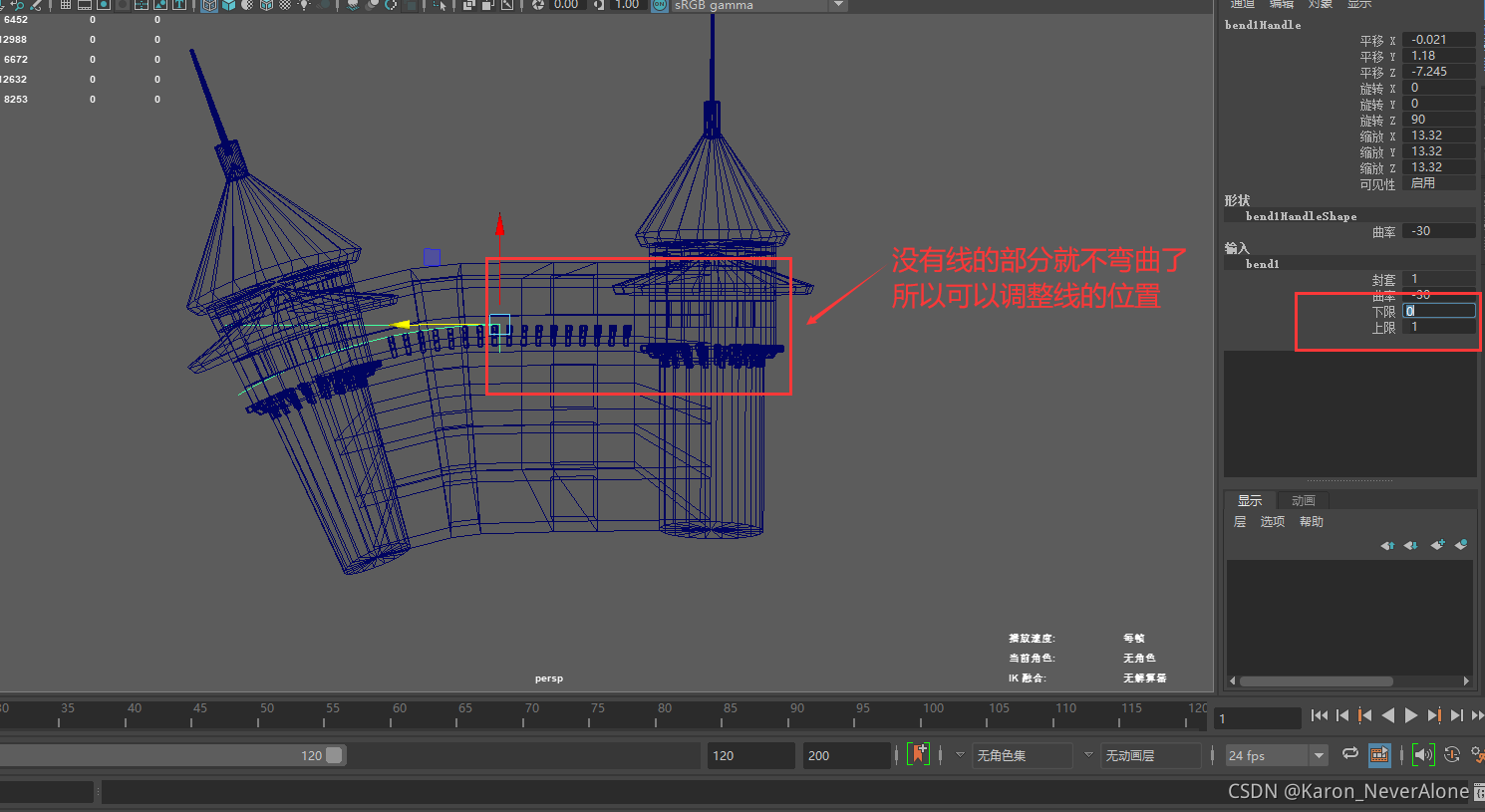
Task: Play animation forwards
Action: [1411, 715]
